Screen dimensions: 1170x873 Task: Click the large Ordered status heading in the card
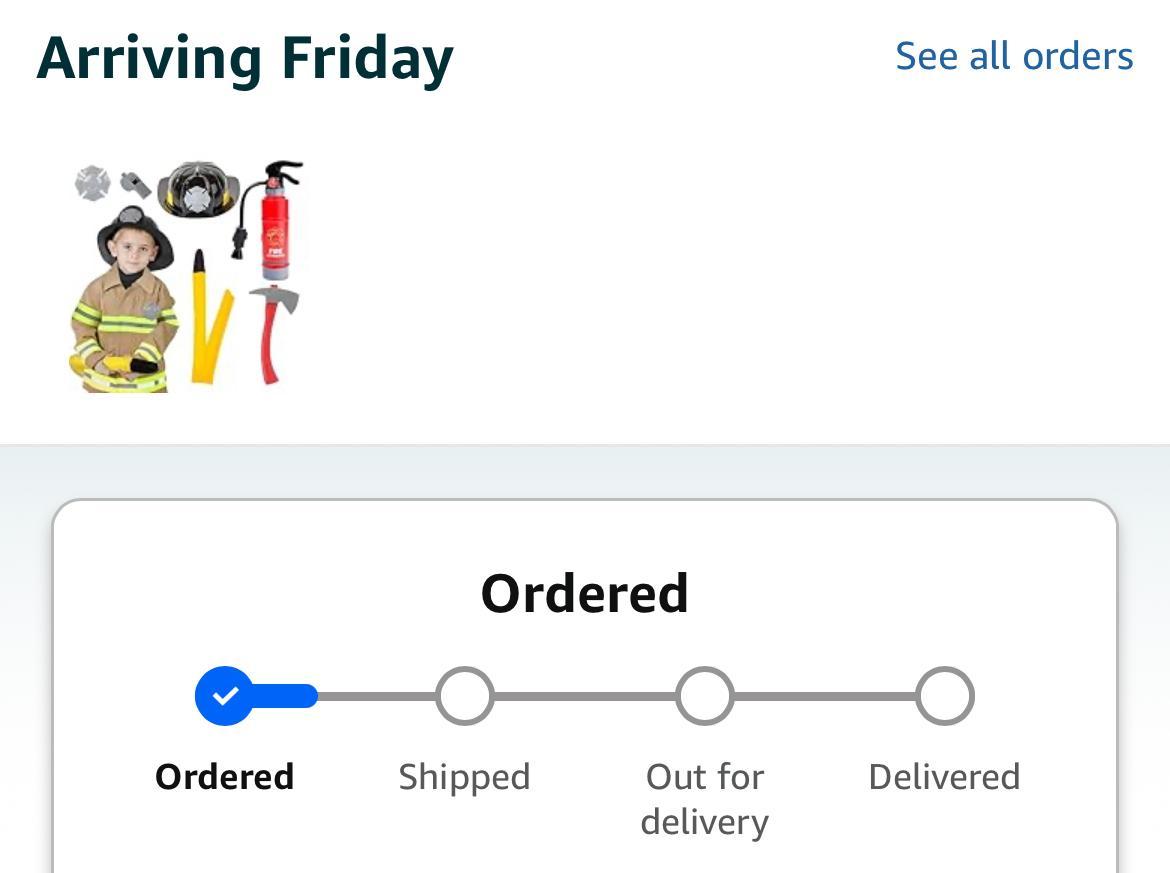[x=585, y=593]
